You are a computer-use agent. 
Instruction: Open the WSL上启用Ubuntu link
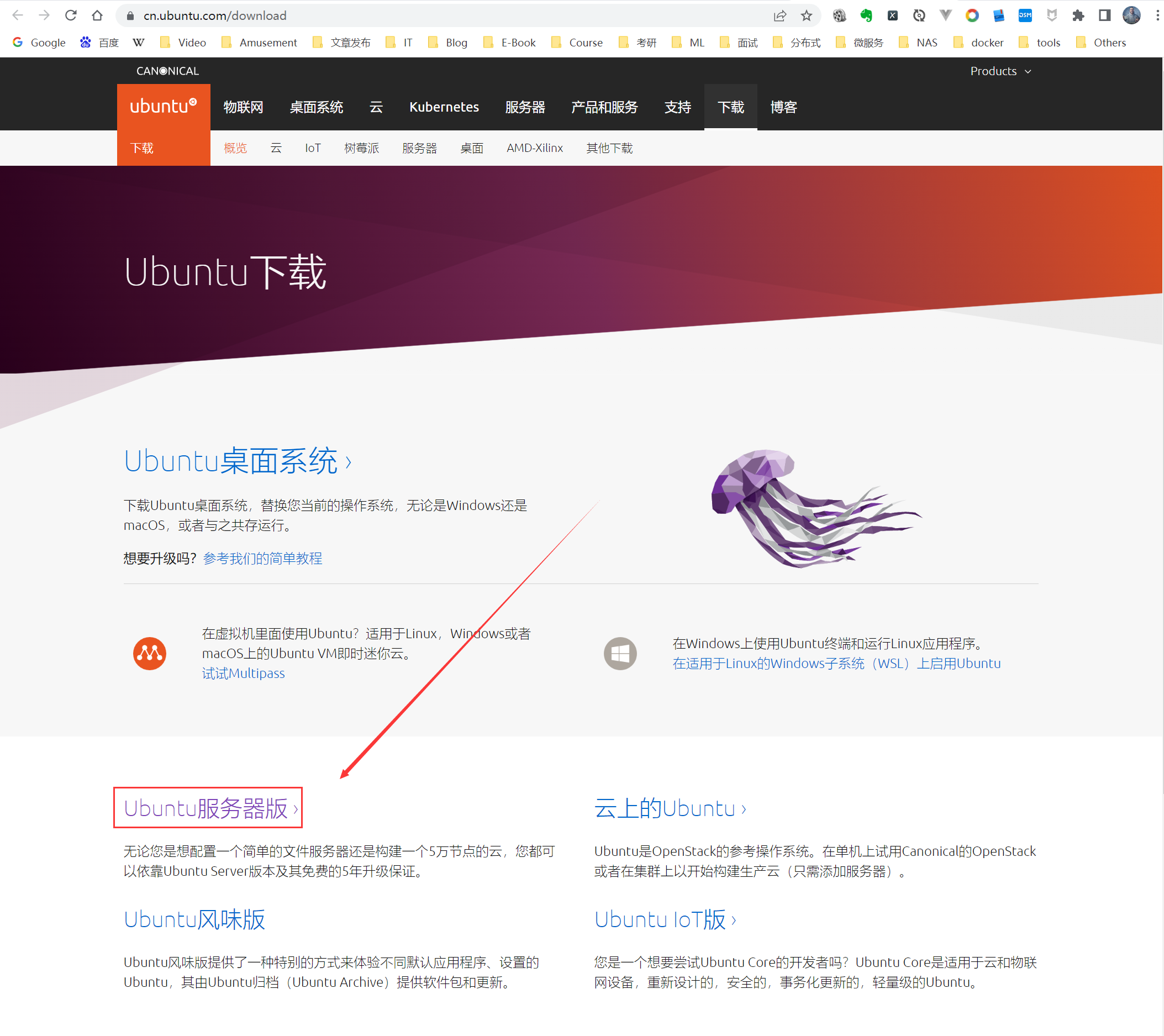coord(836,664)
